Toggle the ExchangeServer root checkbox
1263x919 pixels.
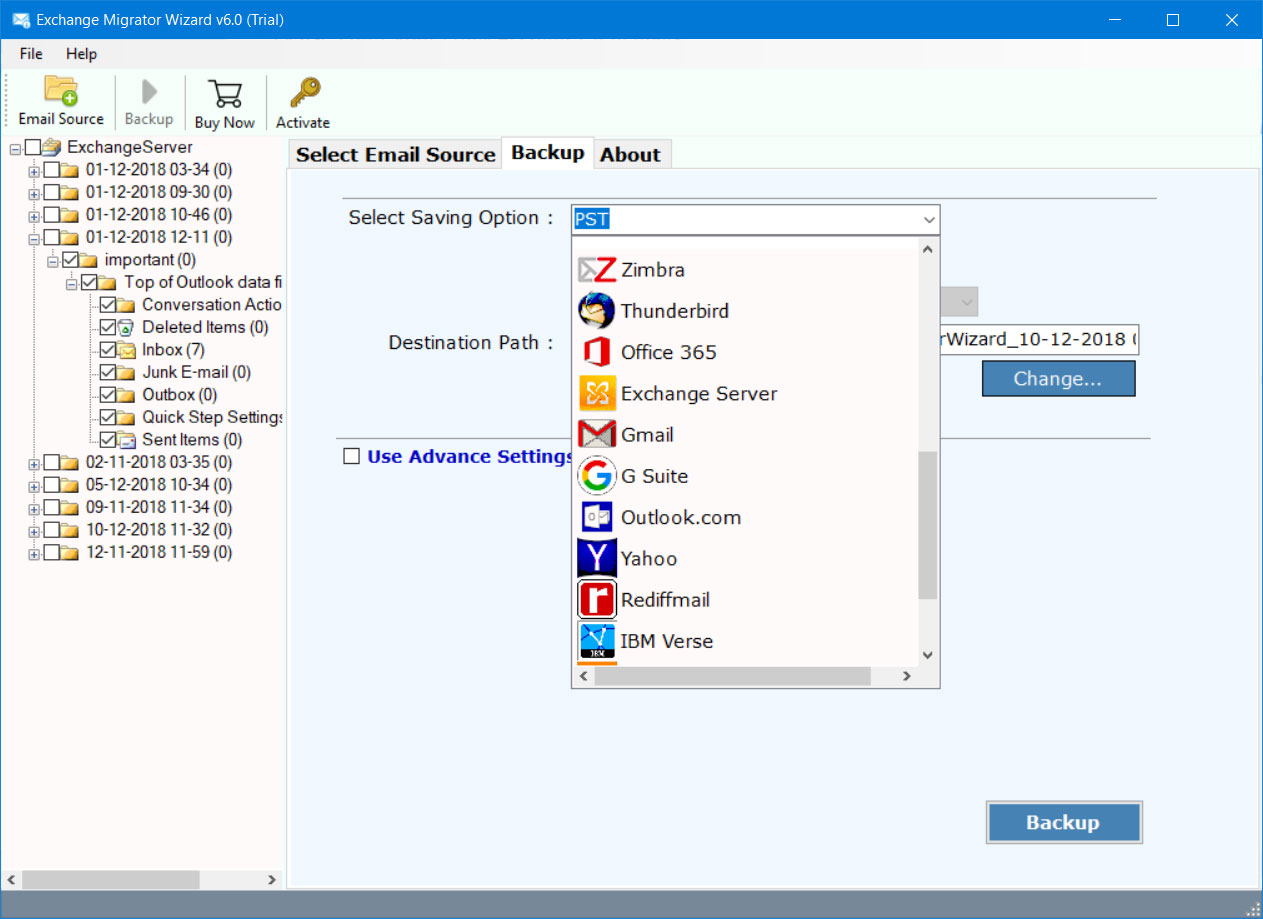point(33,147)
